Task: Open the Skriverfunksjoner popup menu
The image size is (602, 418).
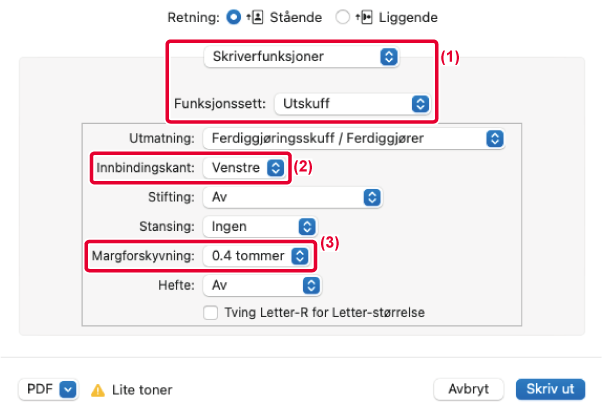Action: (x=301, y=57)
